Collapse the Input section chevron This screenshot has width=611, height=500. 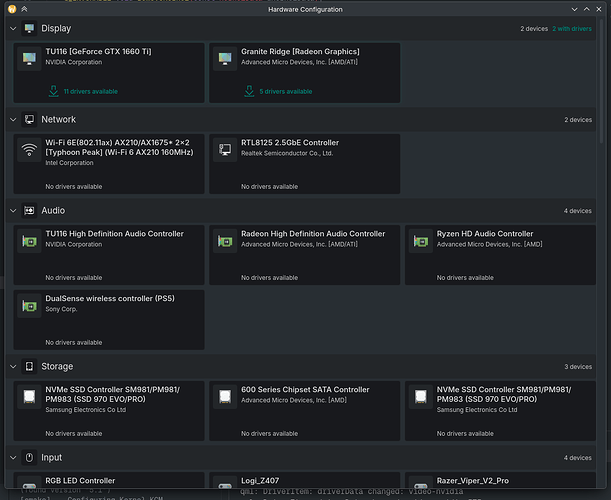point(11,457)
